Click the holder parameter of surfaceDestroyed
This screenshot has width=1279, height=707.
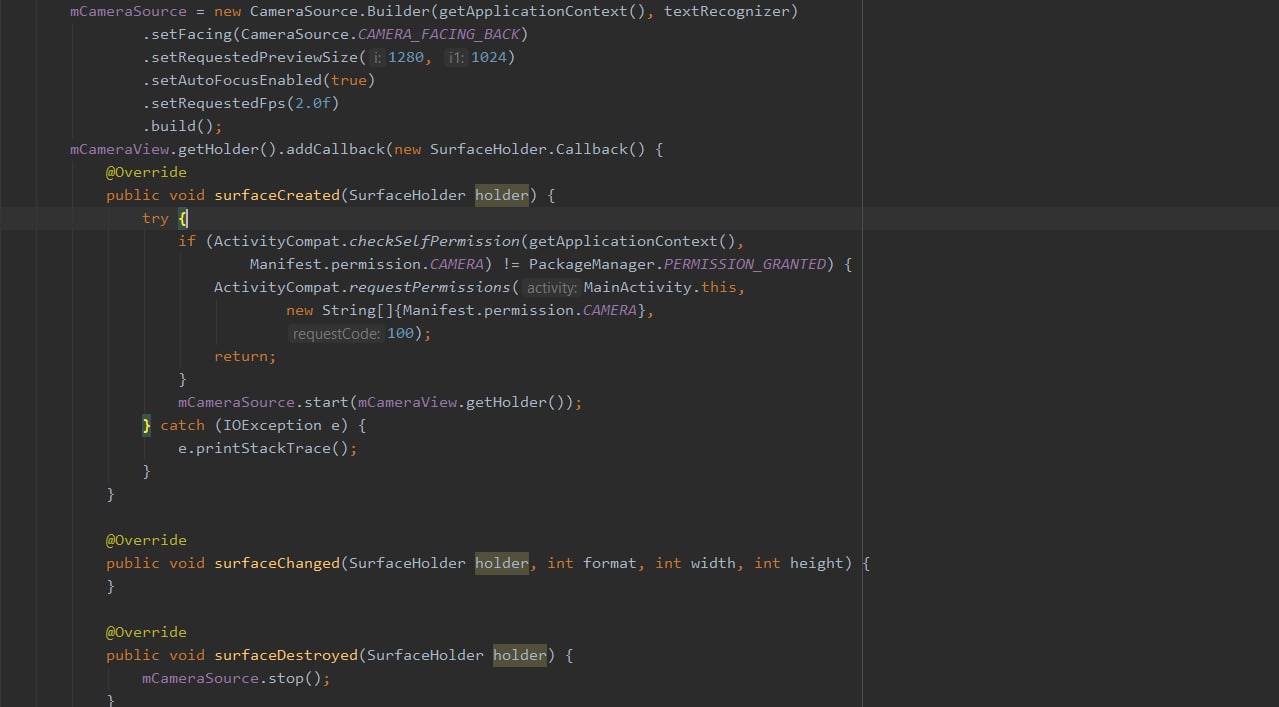coord(519,655)
